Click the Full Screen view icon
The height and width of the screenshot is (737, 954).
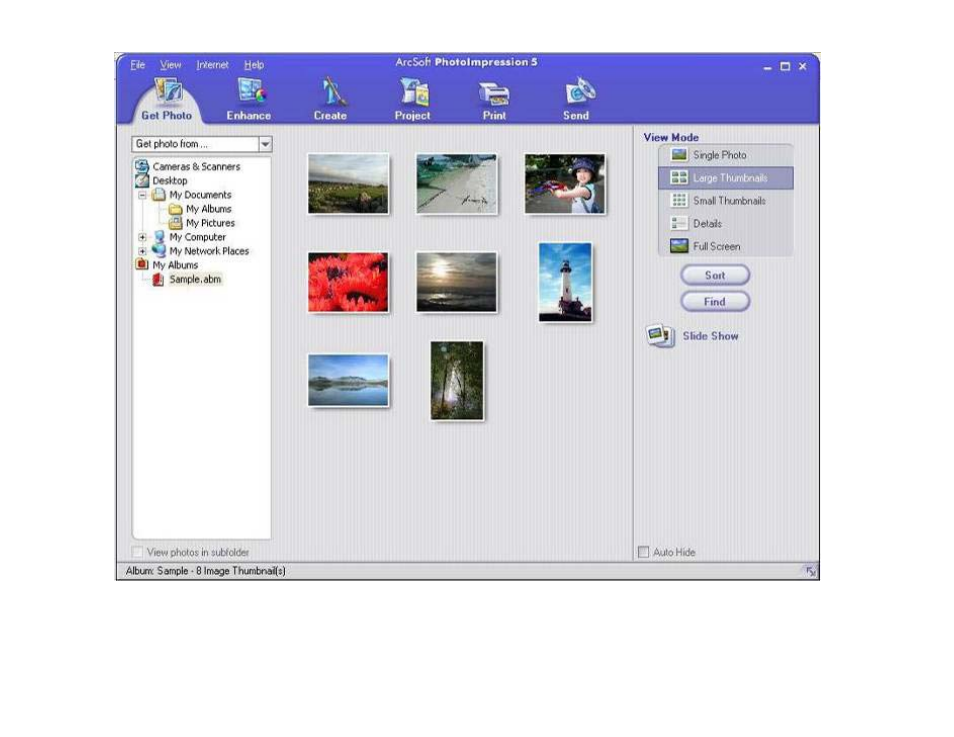pyautogui.click(x=679, y=246)
